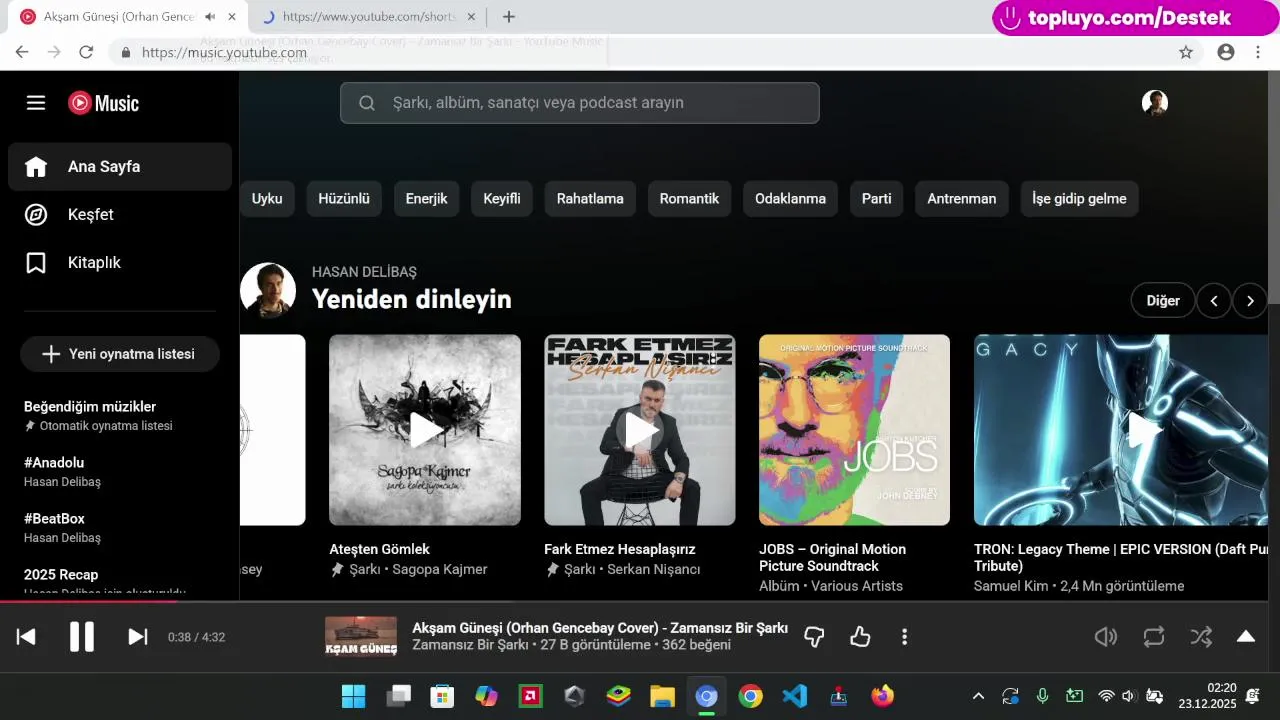Open Hasan Delibaş profile picture
This screenshot has height=720, width=1280.
click(x=268, y=291)
